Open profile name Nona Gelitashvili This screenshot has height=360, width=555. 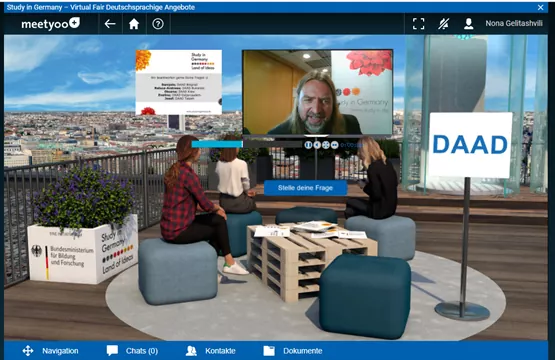(x=514, y=23)
